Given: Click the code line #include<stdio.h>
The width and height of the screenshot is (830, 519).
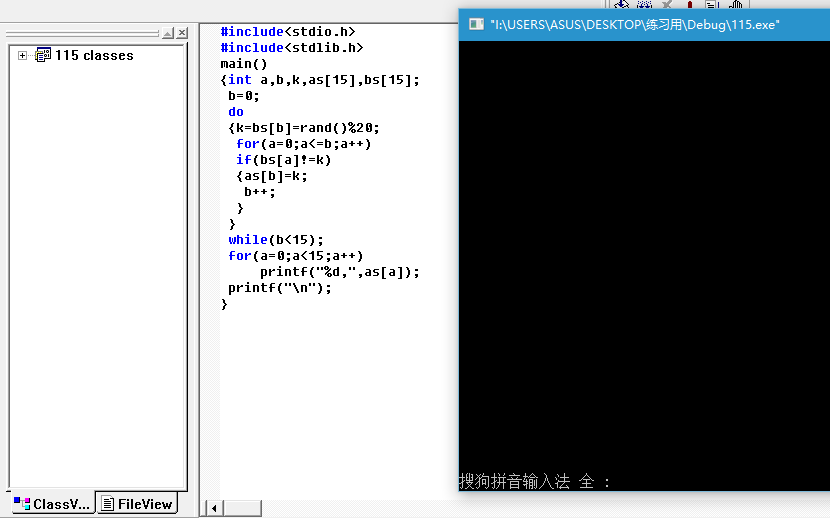Looking at the screenshot, I should tap(287, 32).
